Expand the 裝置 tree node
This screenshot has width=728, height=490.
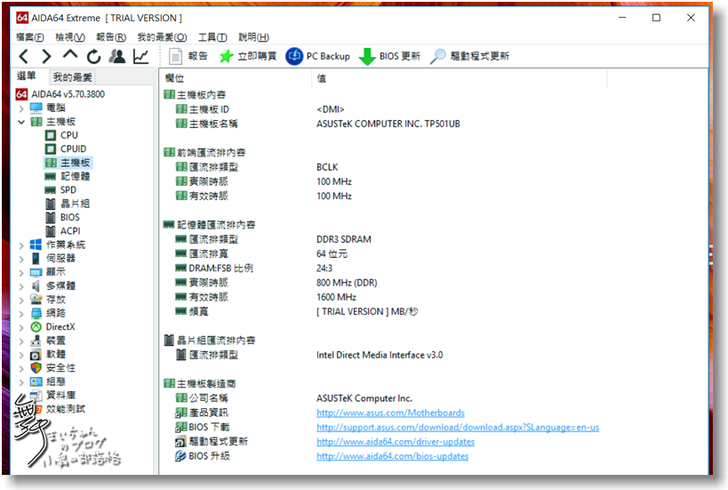[x=21, y=341]
